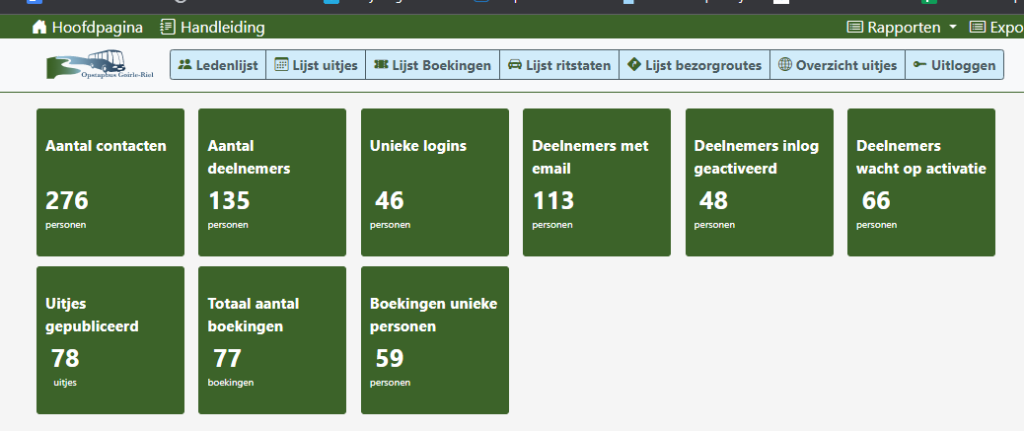Click the Uitjes gepubliceerd tile
This screenshot has height=431, width=1024.
(110, 339)
